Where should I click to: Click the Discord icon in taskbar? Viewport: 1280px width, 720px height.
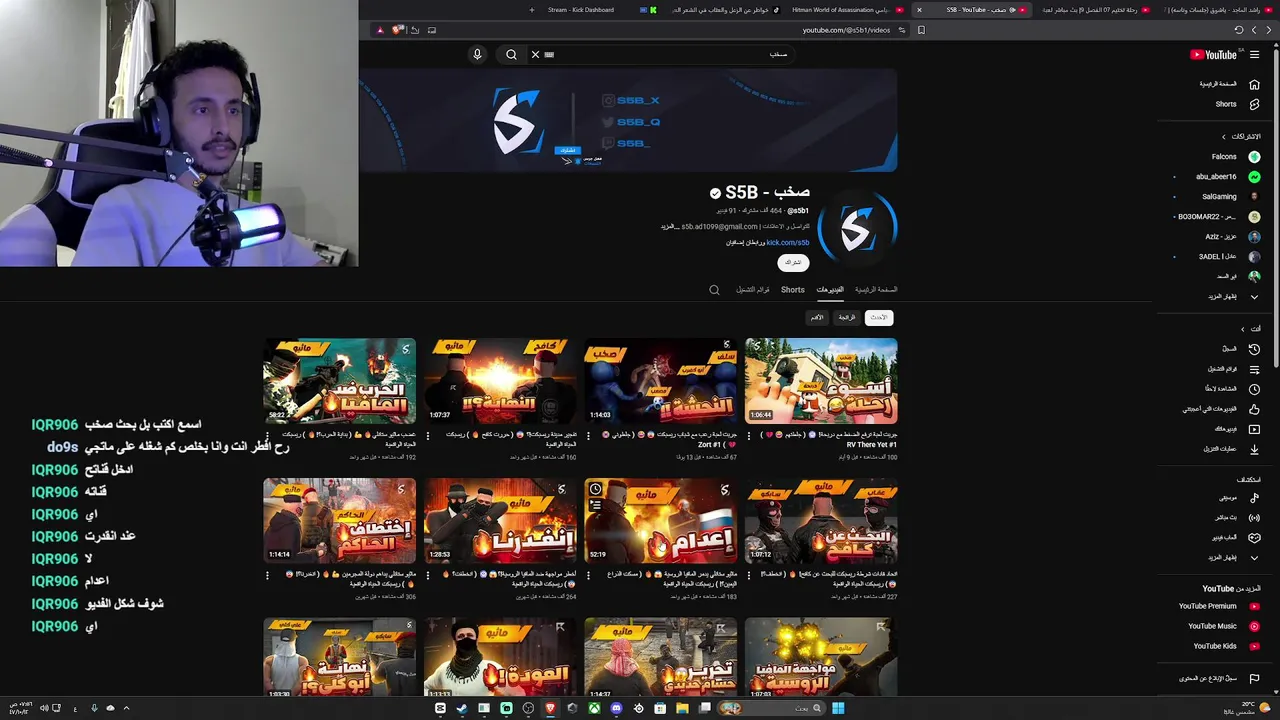616,708
